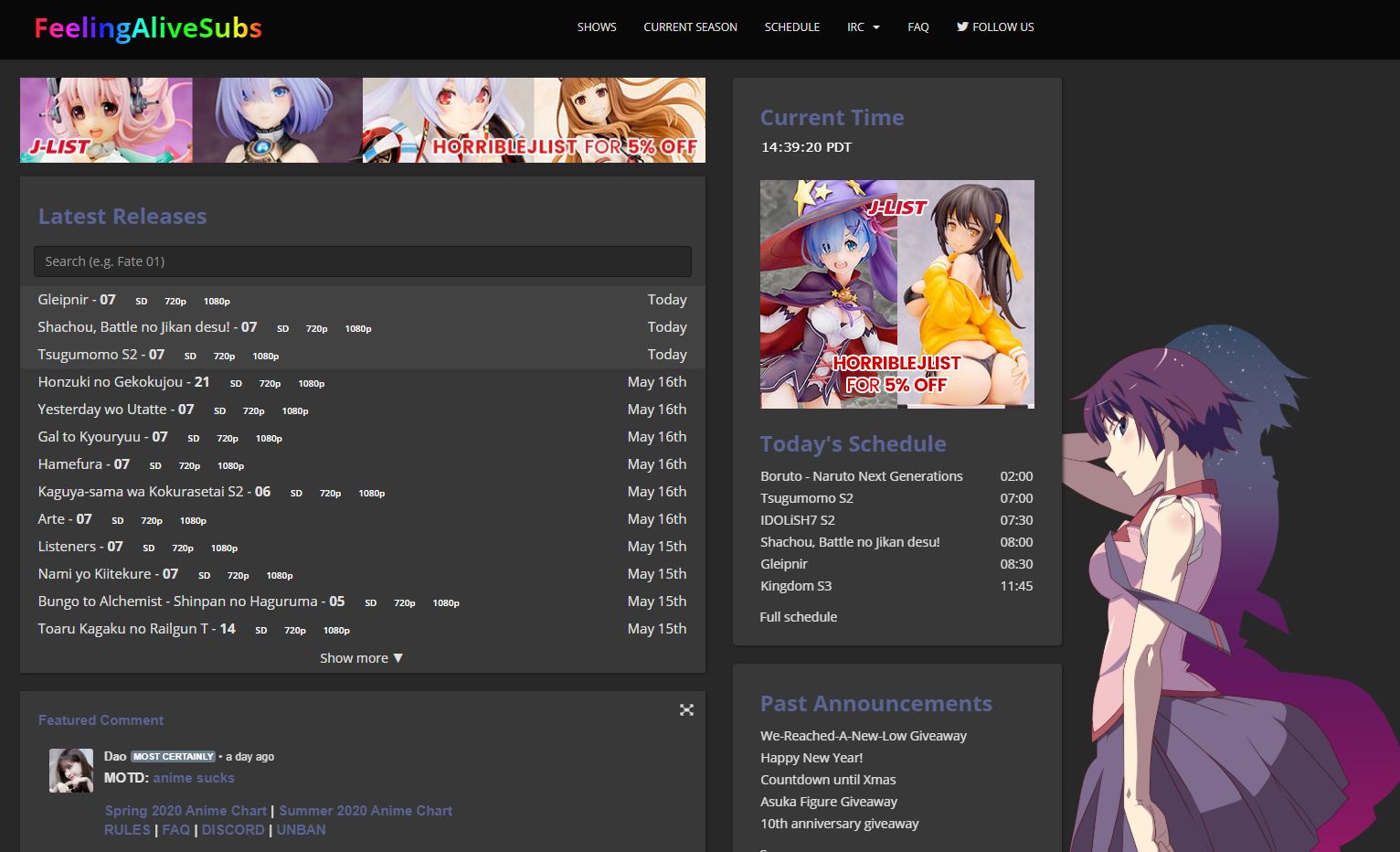Click the Twitter bird icon beside Follow Us
The width and height of the screenshot is (1400, 852).
962,27
